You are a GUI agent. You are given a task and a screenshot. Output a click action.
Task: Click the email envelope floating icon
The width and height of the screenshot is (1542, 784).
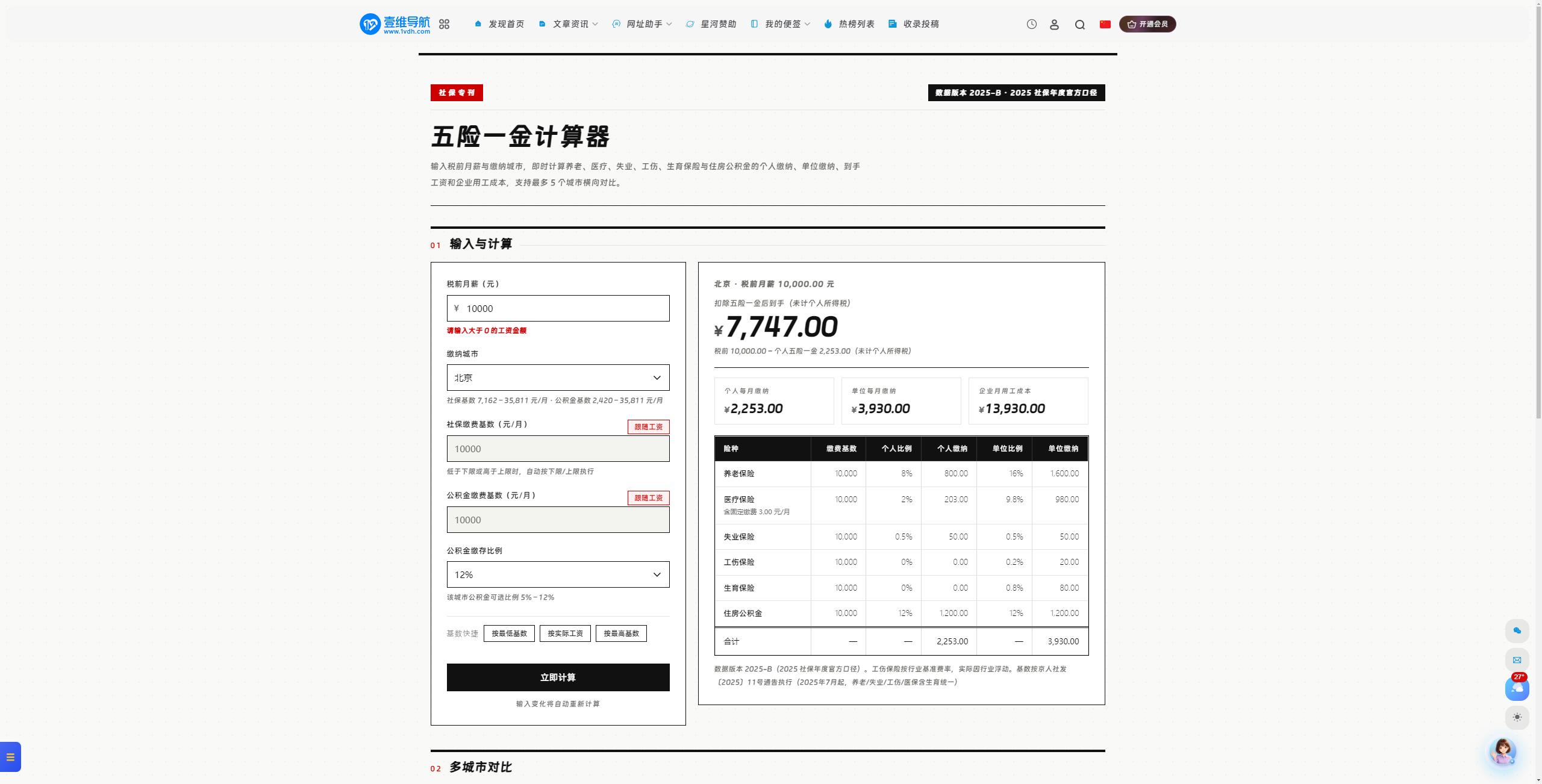(x=1517, y=660)
